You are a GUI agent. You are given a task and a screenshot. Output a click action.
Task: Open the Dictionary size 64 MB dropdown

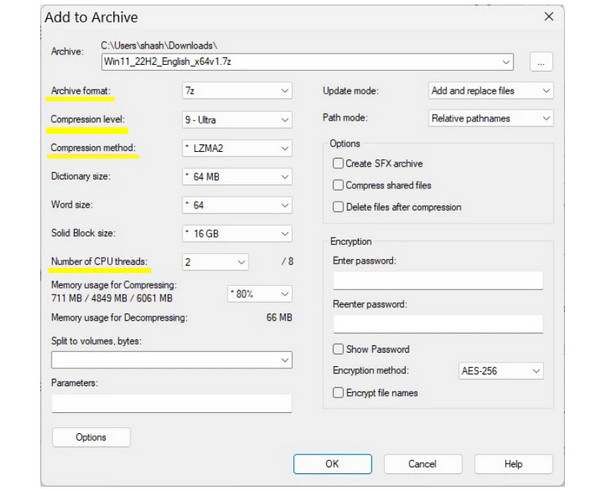pyautogui.click(x=237, y=177)
